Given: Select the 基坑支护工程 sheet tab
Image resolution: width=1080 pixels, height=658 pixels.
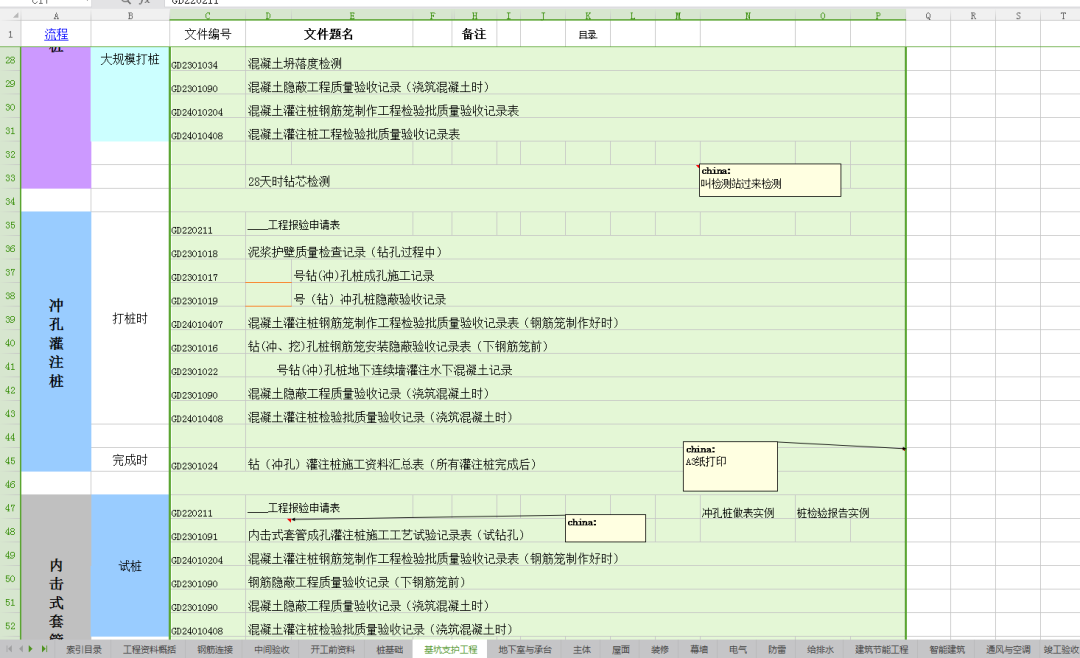Looking at the screenshot, I should (x=450, y=650).
